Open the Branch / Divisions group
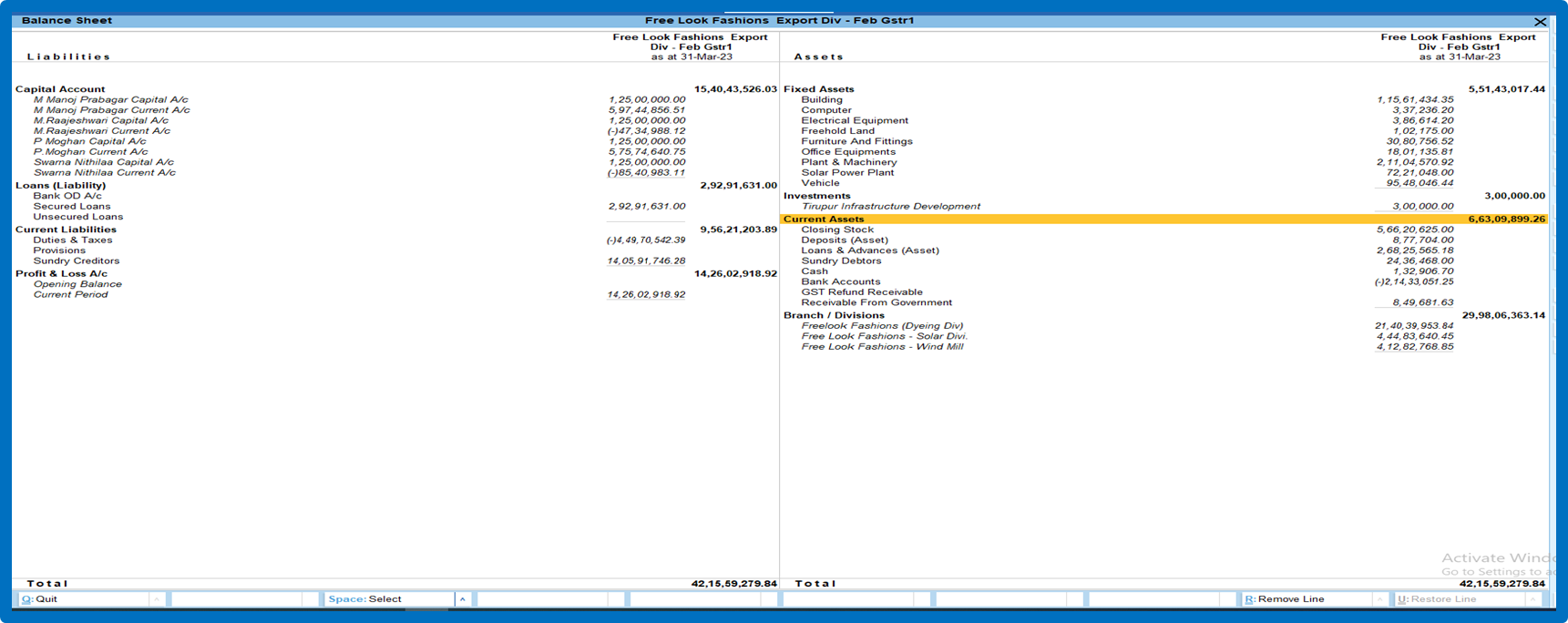1568x623 pixels. tap(1164, 315)
